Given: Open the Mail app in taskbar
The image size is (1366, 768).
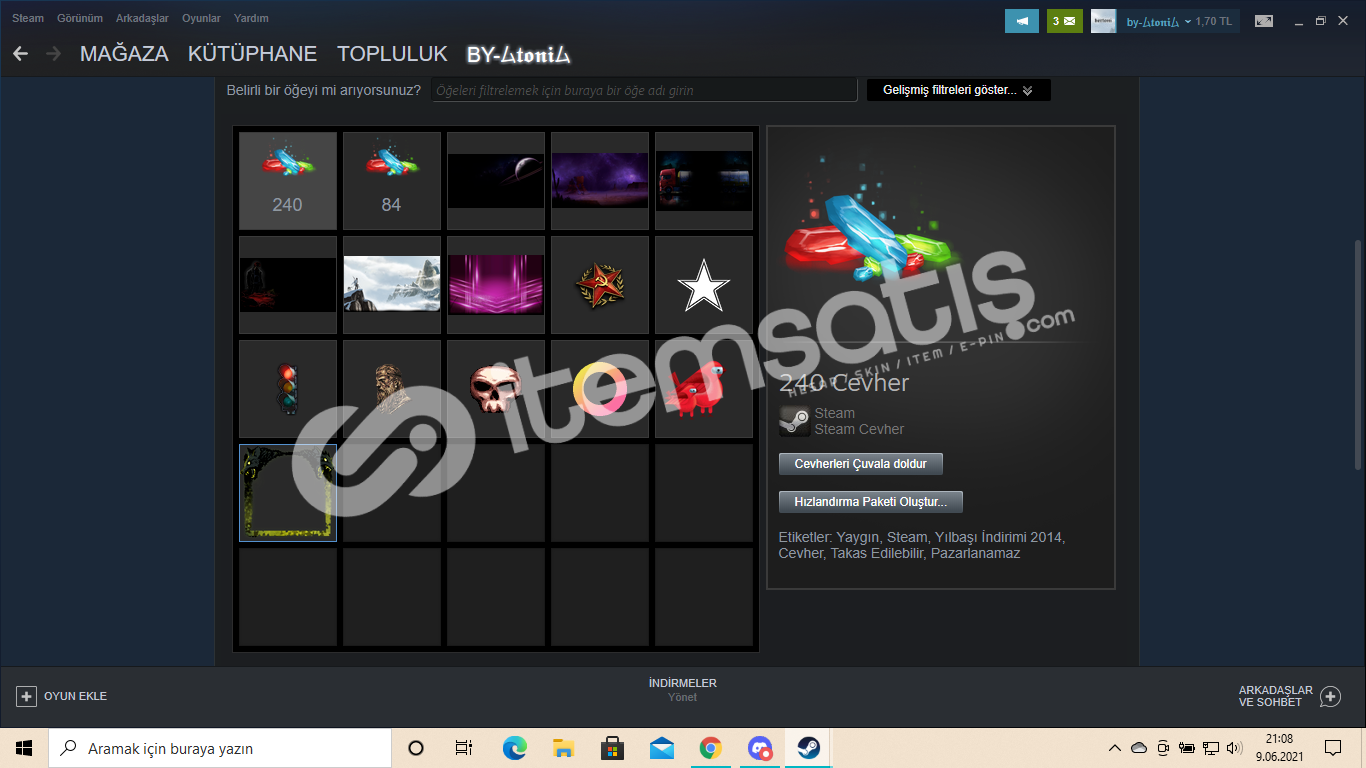Looking at the screenshot, I should (x=661, y=748).
